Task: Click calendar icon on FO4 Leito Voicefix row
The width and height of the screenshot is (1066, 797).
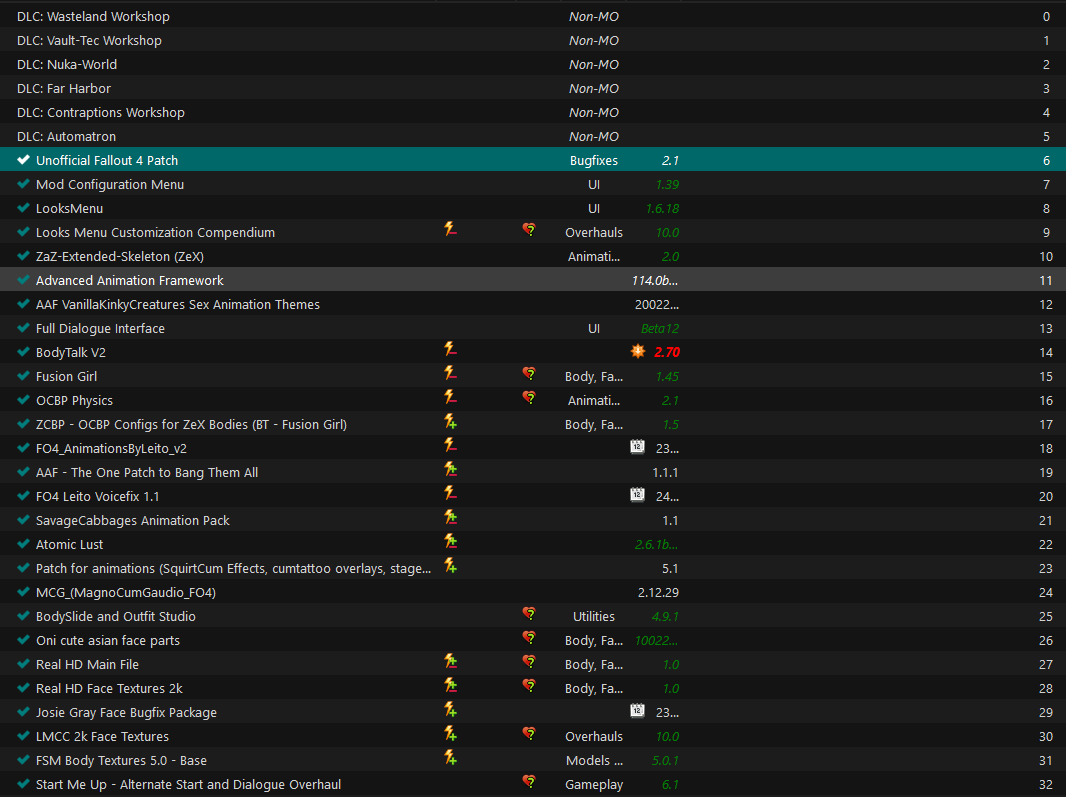Action: tap(637, 494)
